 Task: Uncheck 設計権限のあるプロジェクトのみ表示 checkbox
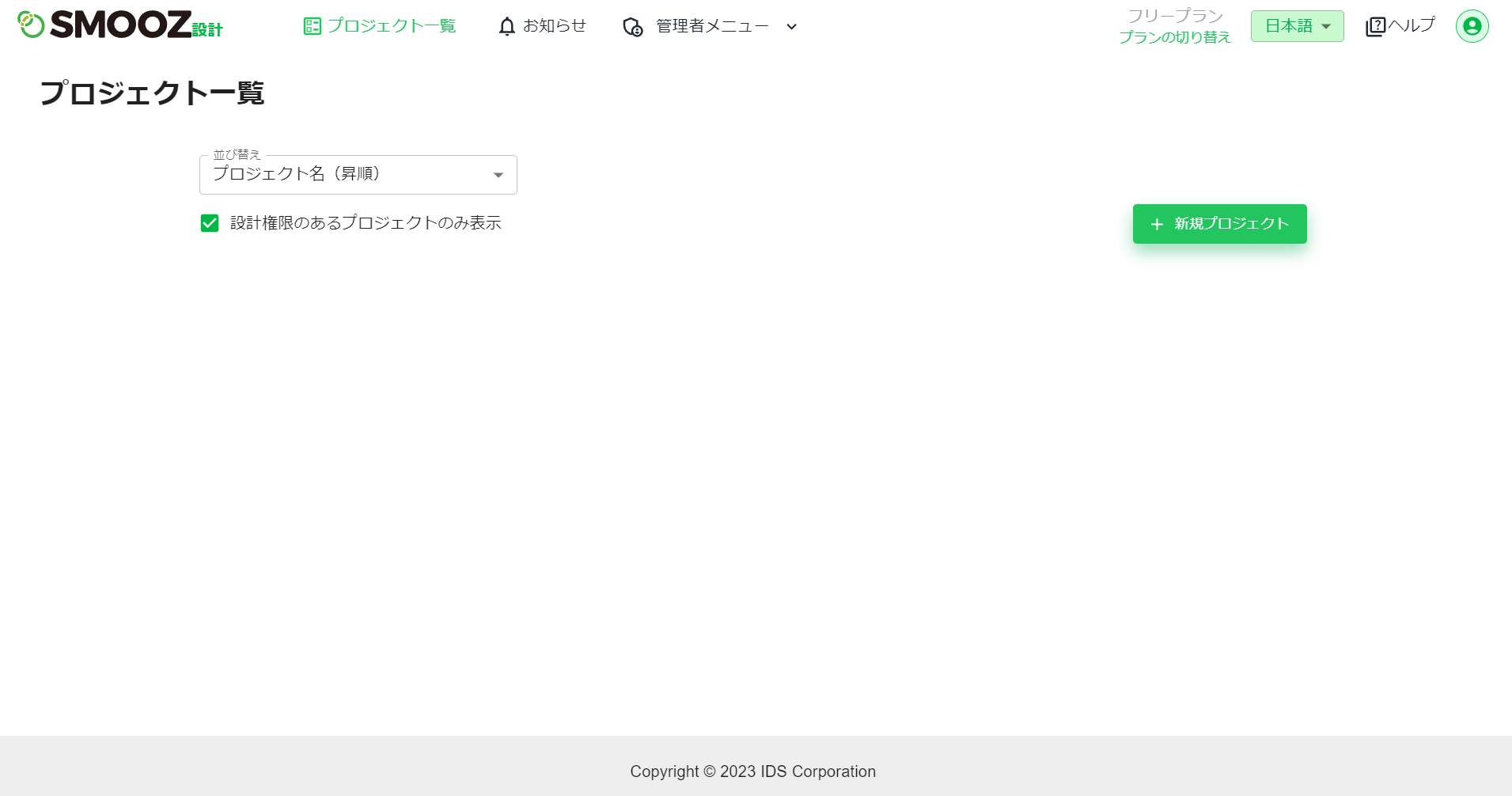(210, 223)
